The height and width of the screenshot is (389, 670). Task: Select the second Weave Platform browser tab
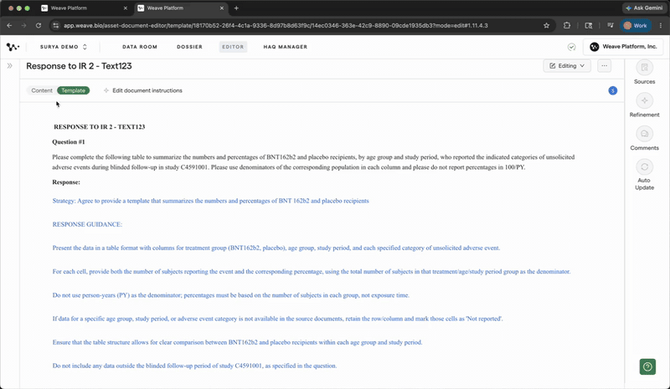pyautogui.click(x=181, y=8)
